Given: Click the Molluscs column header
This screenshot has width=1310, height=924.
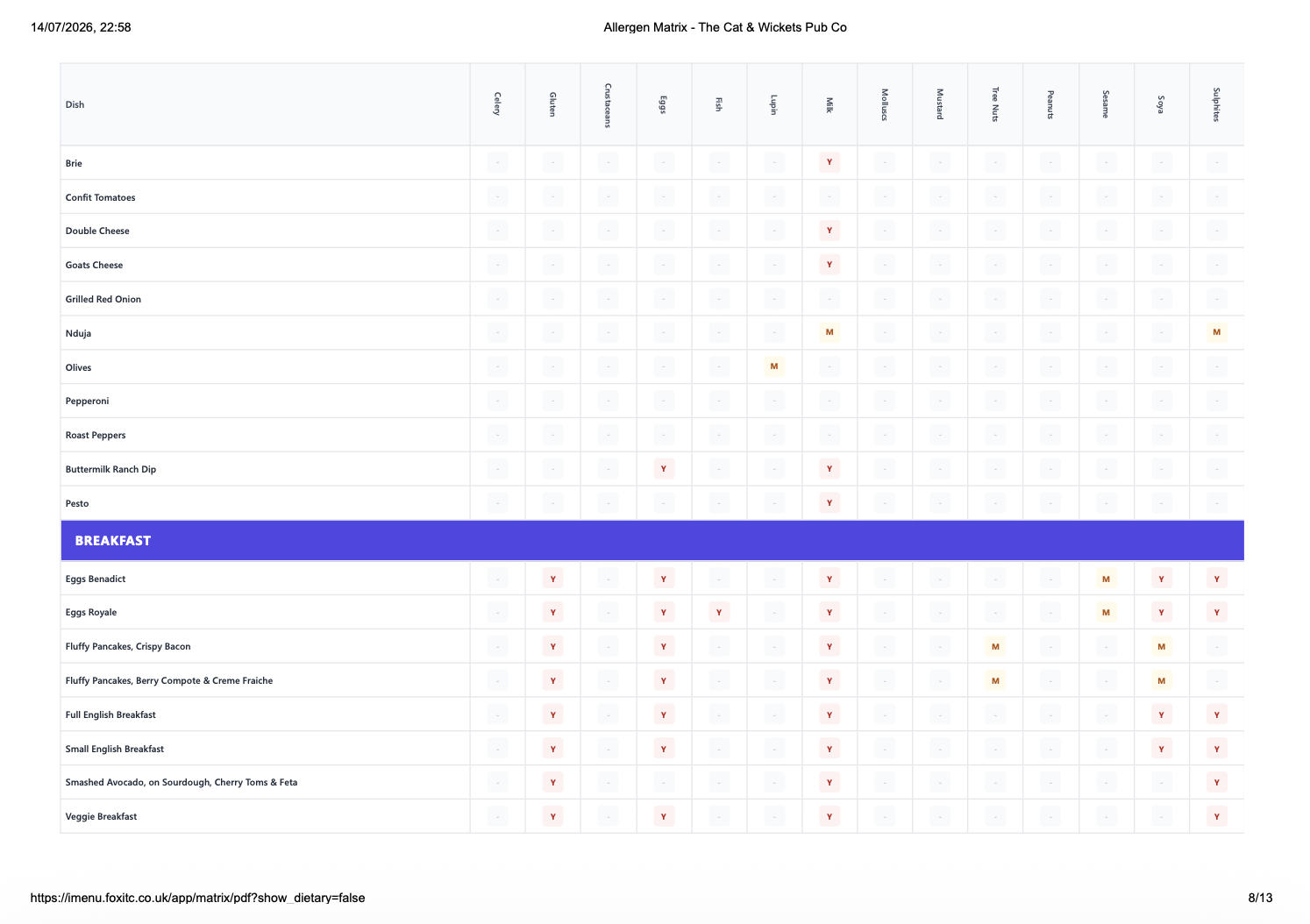Looking at the screenshot, I should coord(885,104).
